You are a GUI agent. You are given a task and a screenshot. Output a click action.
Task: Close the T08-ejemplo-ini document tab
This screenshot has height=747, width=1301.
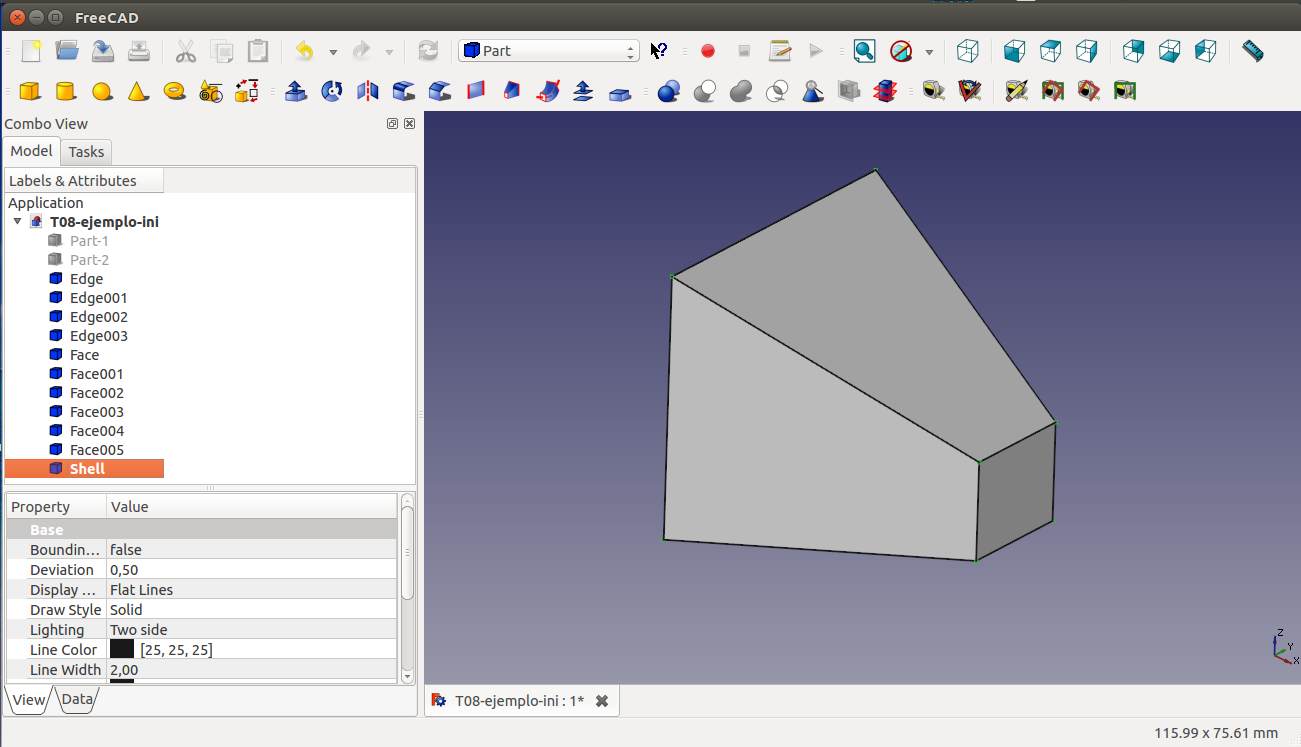tap(602, 701)
